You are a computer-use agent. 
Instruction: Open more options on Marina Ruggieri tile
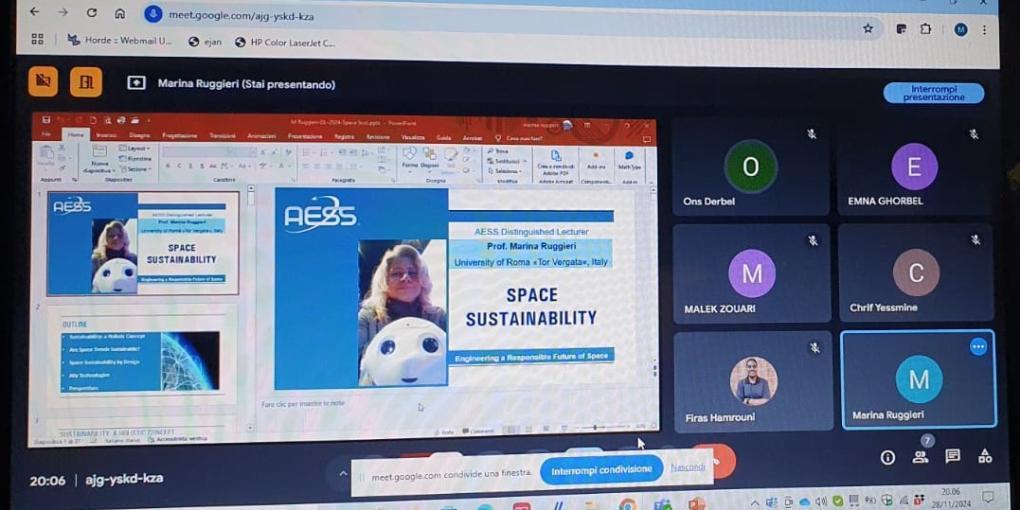point(978,347)
